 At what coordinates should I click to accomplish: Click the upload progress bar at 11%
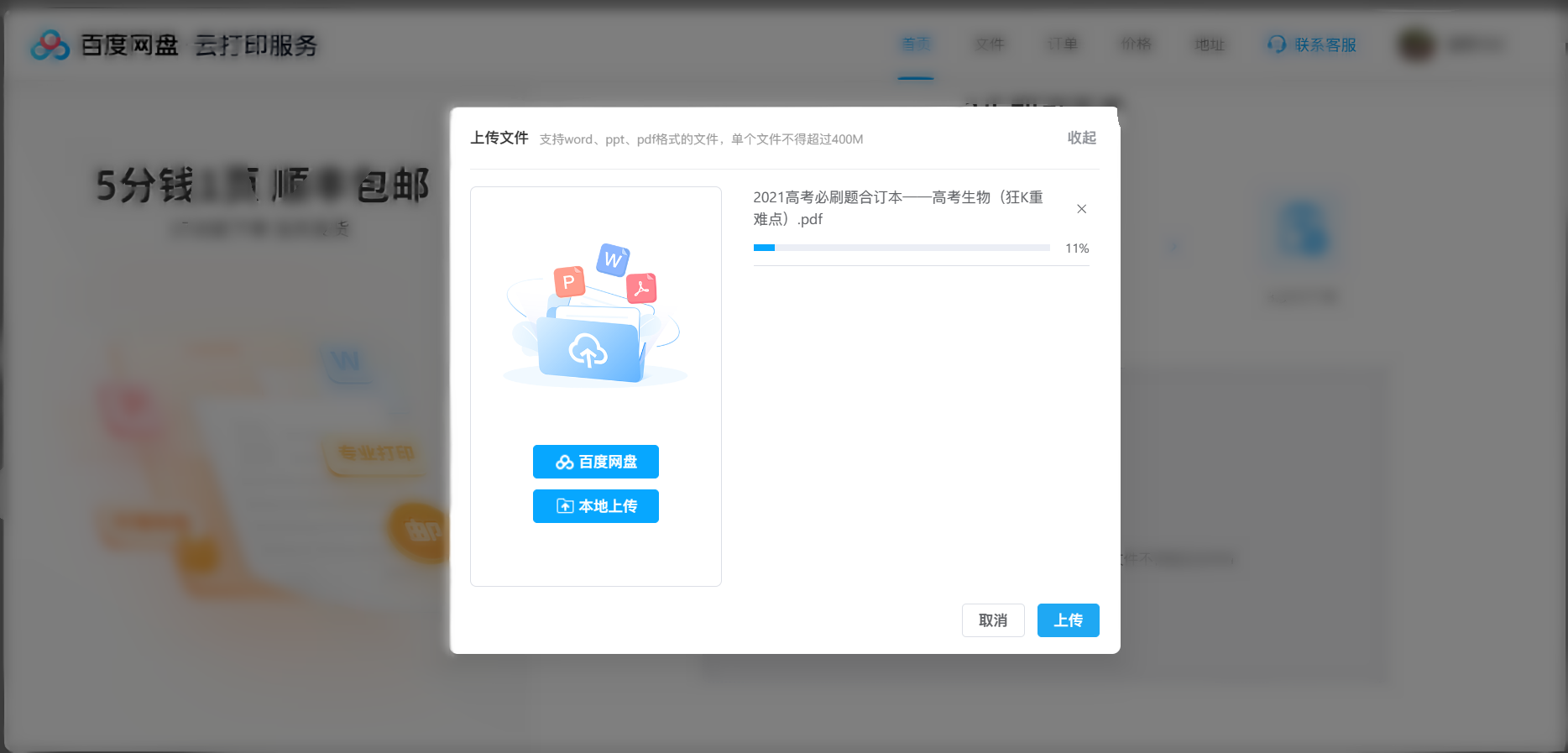tap(902, 248)
